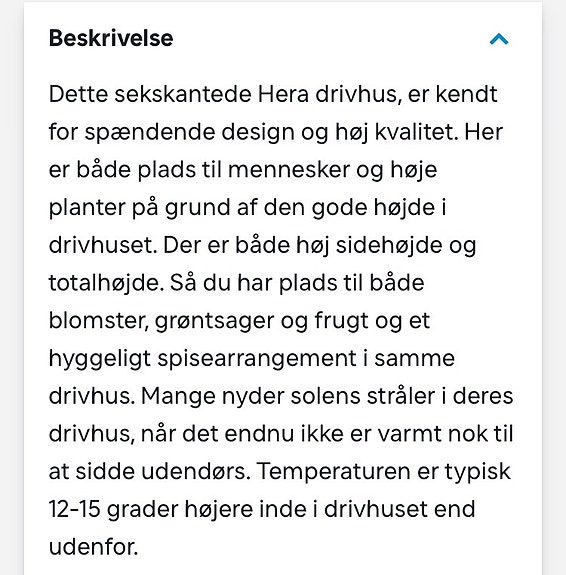The width and height of the screenshot is (566, 575).
Task: Click the word 'planter' starting the fourth line
Action: (87, 208)
